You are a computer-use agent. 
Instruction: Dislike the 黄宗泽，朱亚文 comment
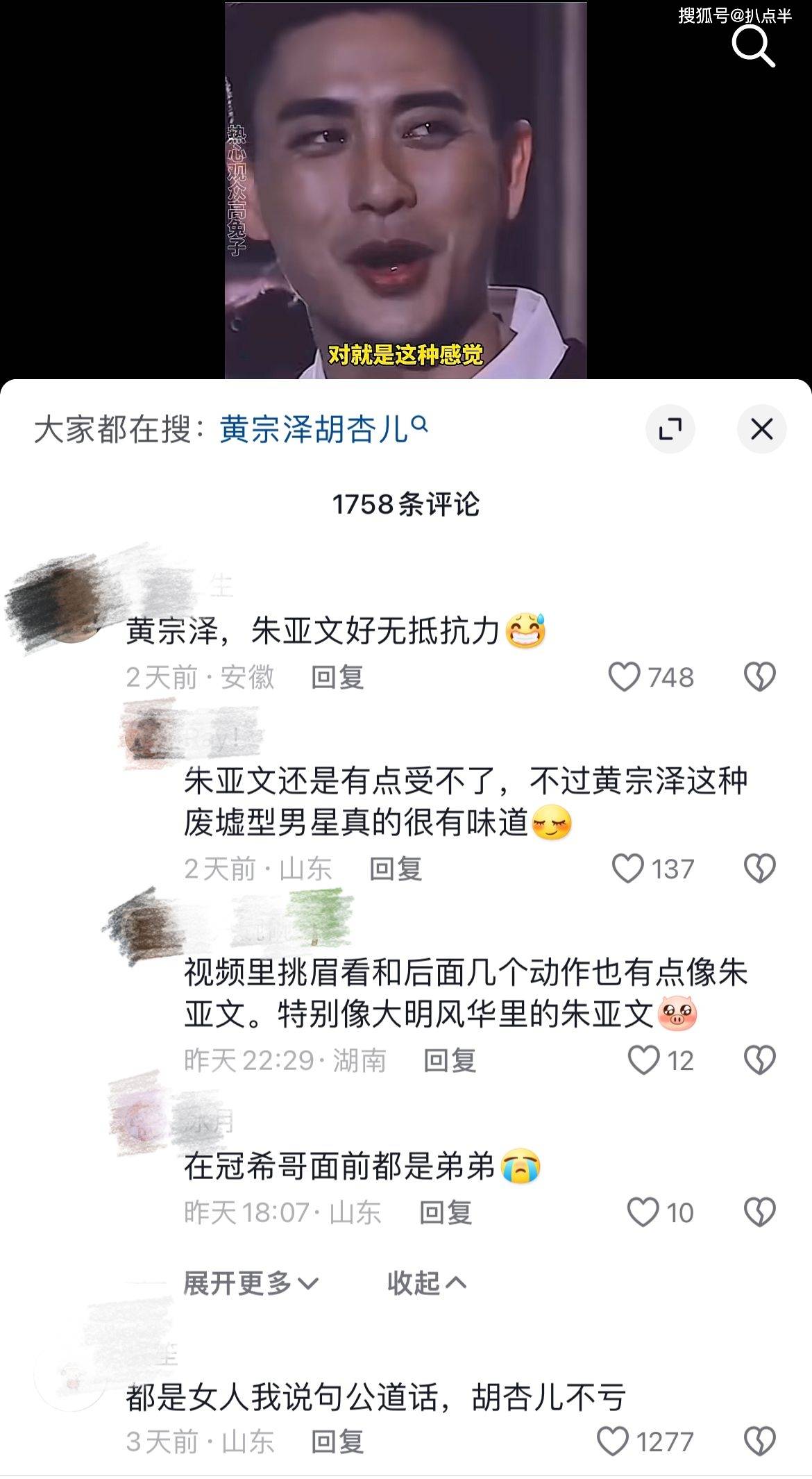pos(760,677)
